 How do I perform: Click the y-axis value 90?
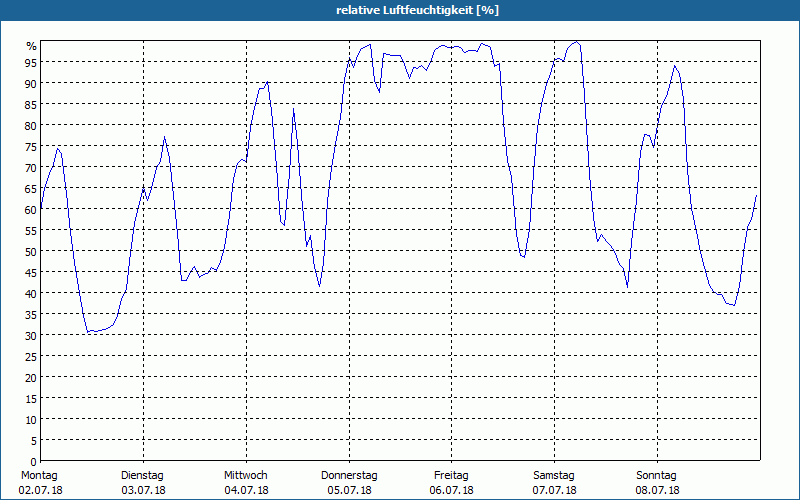tap(31, 84)
